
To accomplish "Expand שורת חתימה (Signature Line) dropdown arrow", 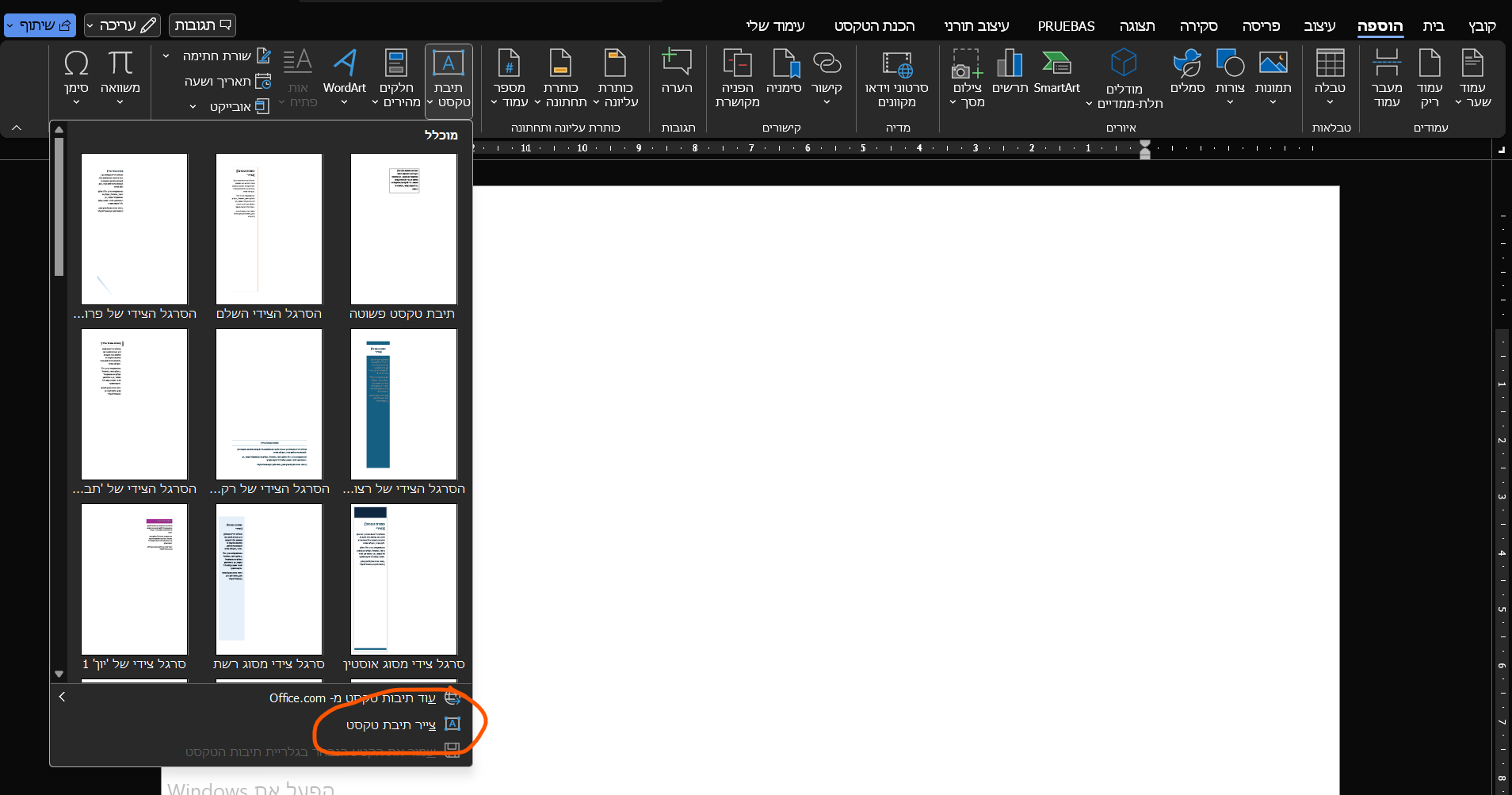I will click(x=166, y=56).
